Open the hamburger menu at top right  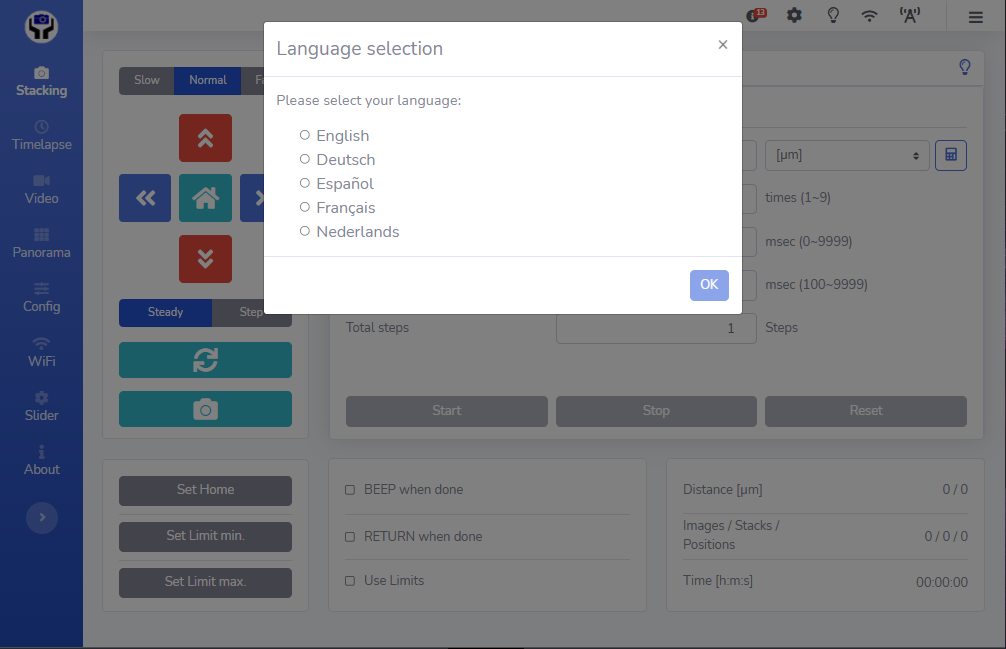[x=975, y=16]
